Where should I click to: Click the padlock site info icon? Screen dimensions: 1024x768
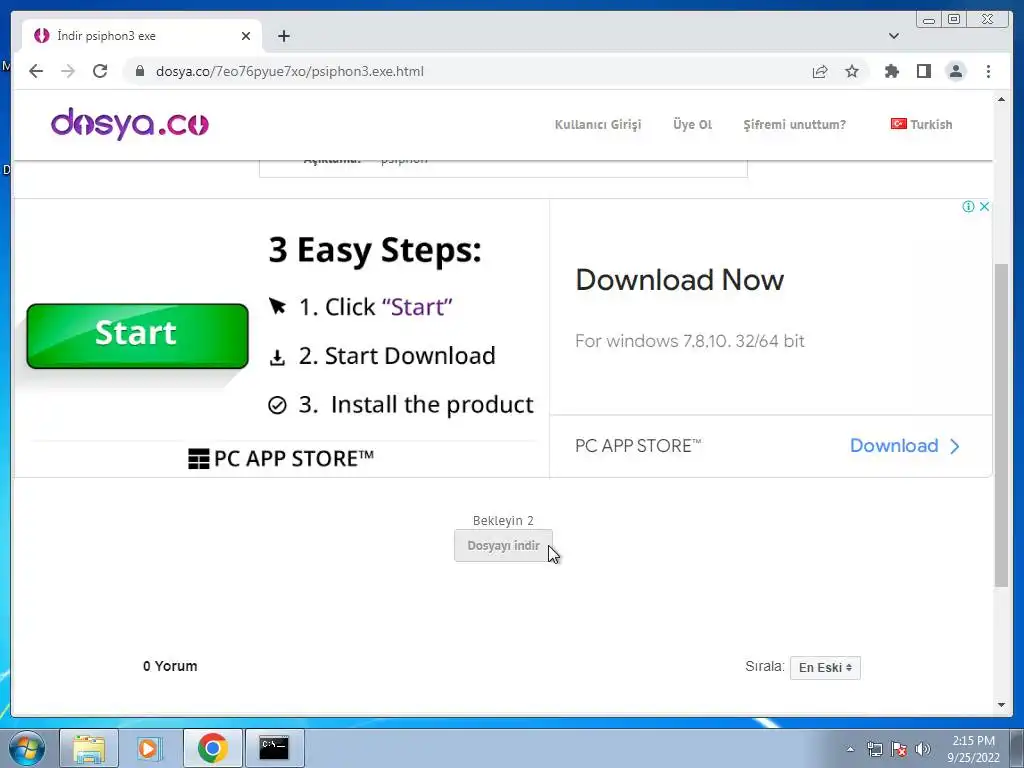point(140,71)
